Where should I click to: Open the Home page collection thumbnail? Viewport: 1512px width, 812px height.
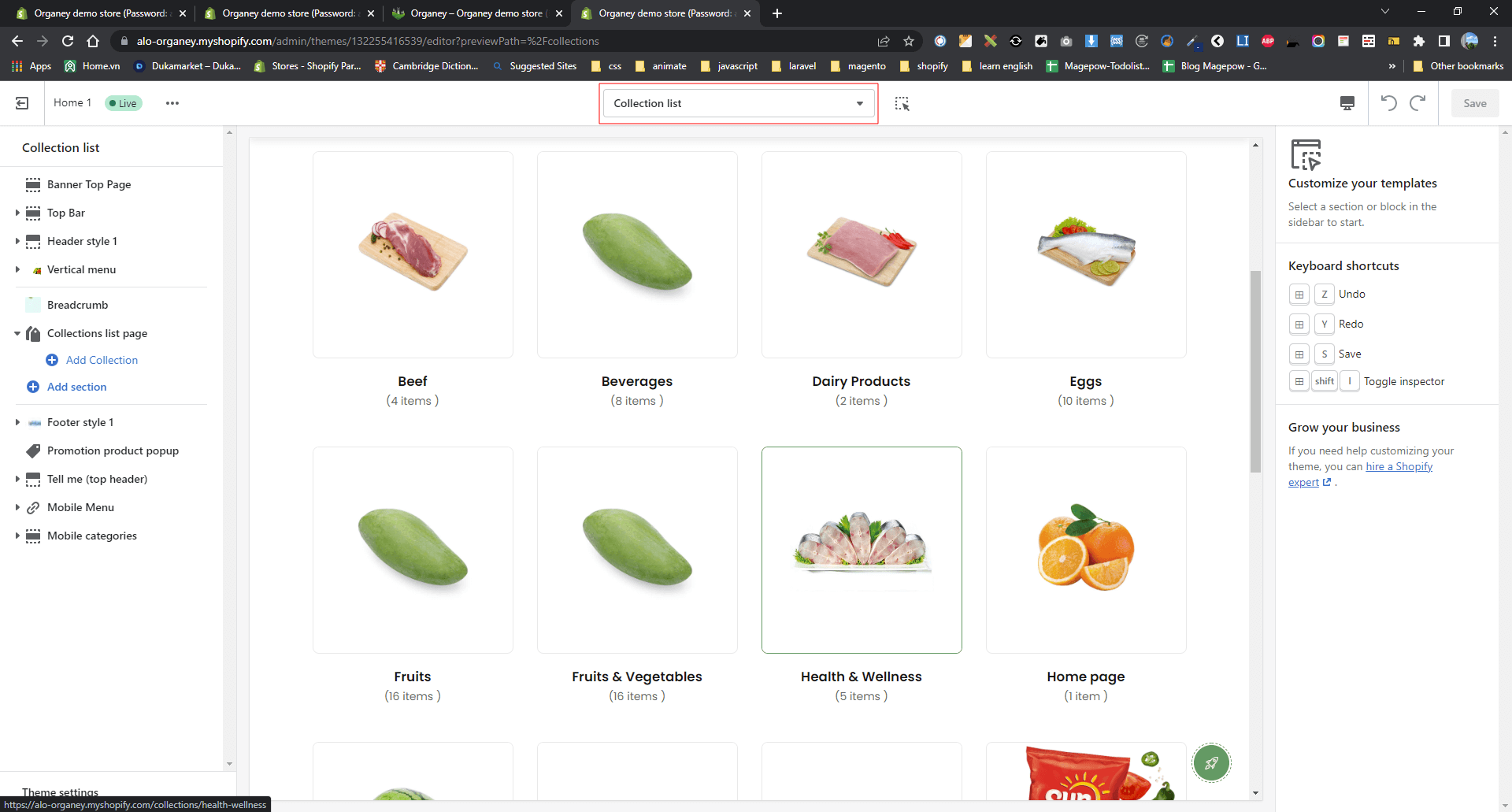coord(1085,550)
